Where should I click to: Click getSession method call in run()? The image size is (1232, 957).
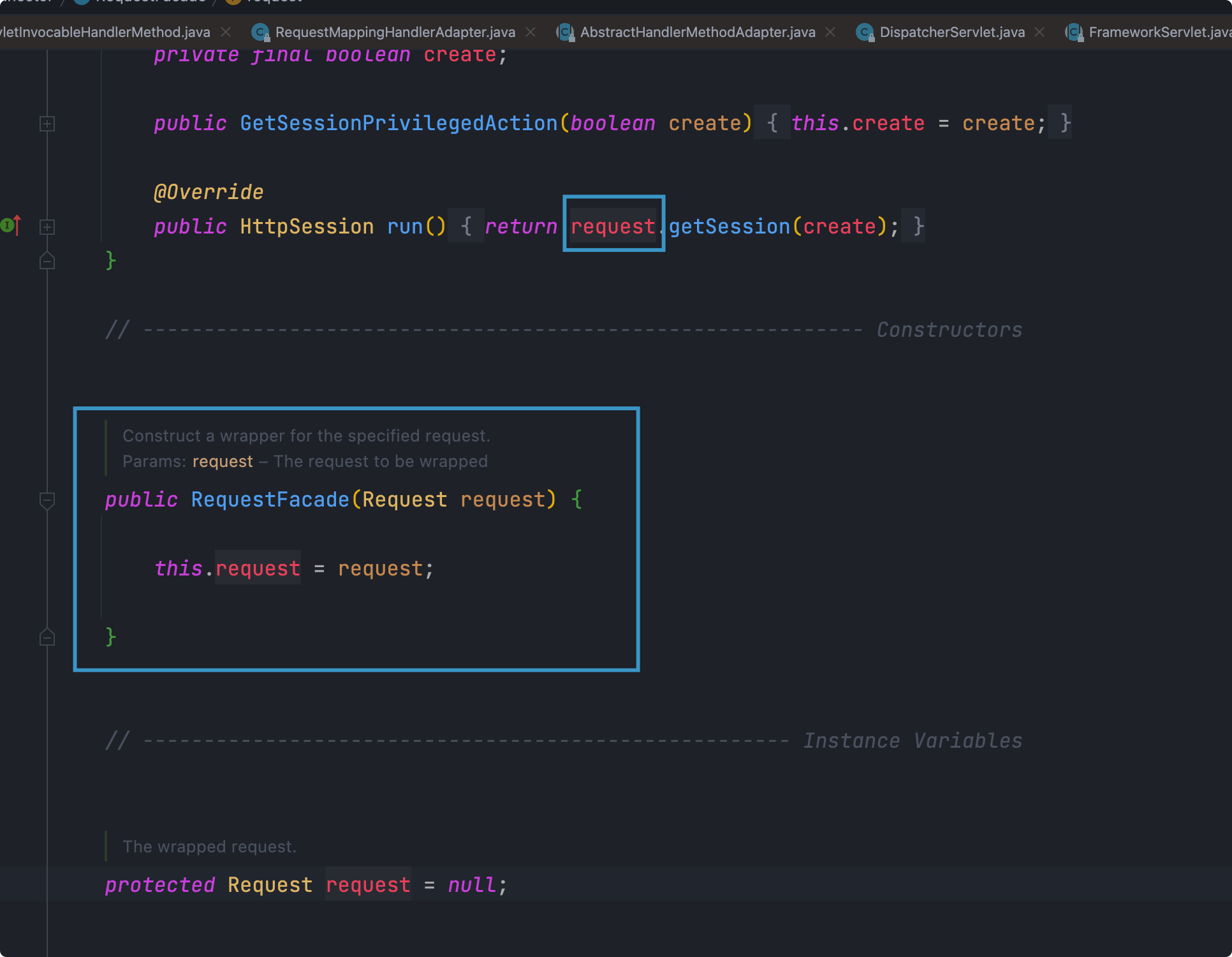pos(729,226)
